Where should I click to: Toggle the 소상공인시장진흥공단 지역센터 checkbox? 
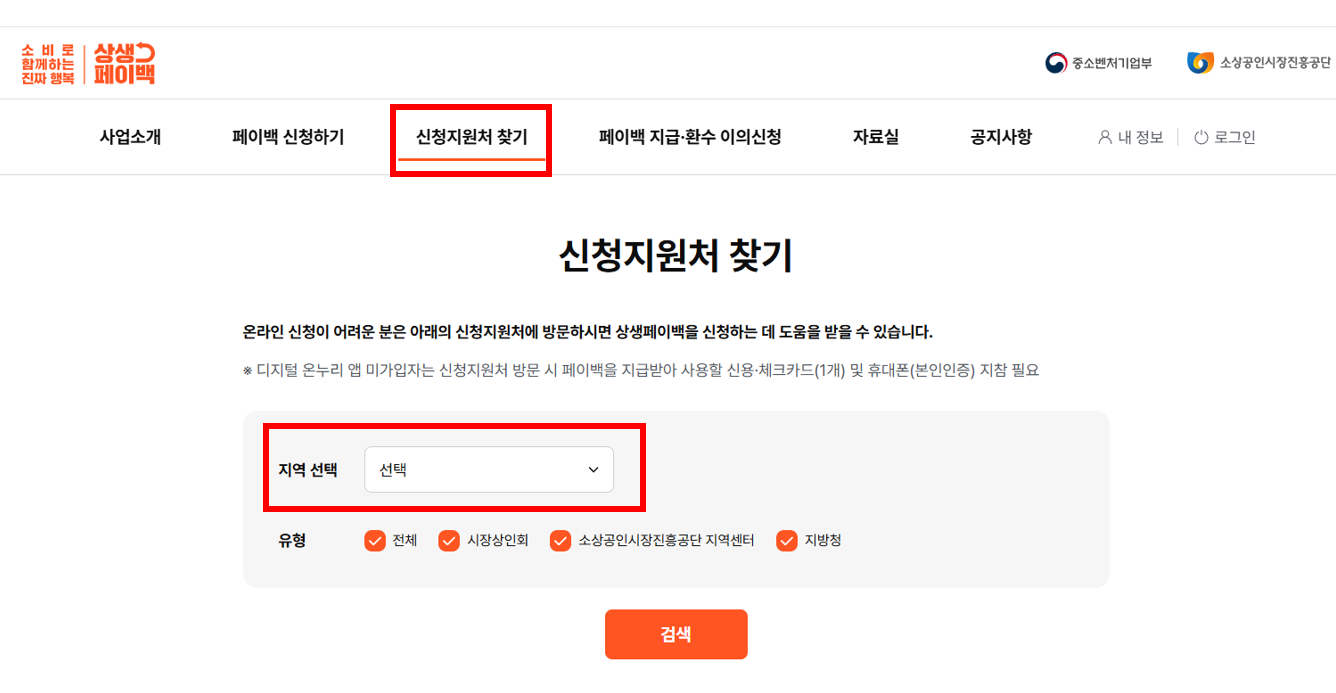(x=560, y=539)
